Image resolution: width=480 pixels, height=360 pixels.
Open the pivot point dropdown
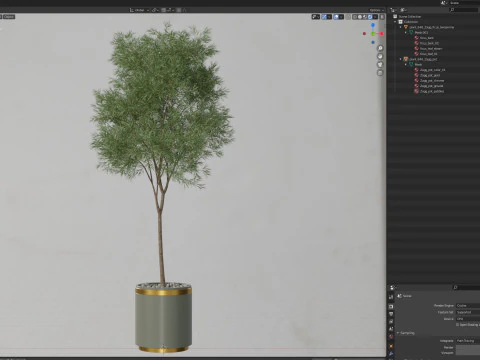(155, 10)
